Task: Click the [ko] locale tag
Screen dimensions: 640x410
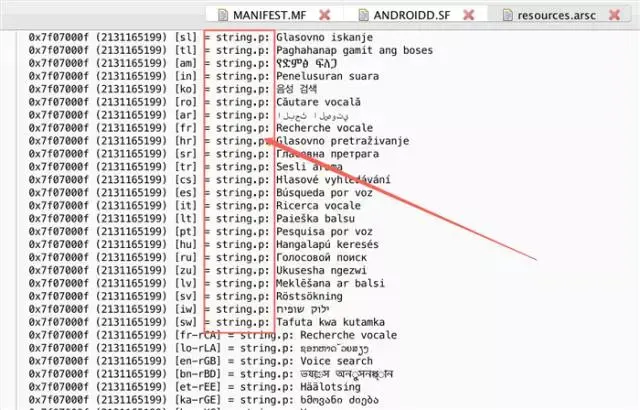Action: 186,89
